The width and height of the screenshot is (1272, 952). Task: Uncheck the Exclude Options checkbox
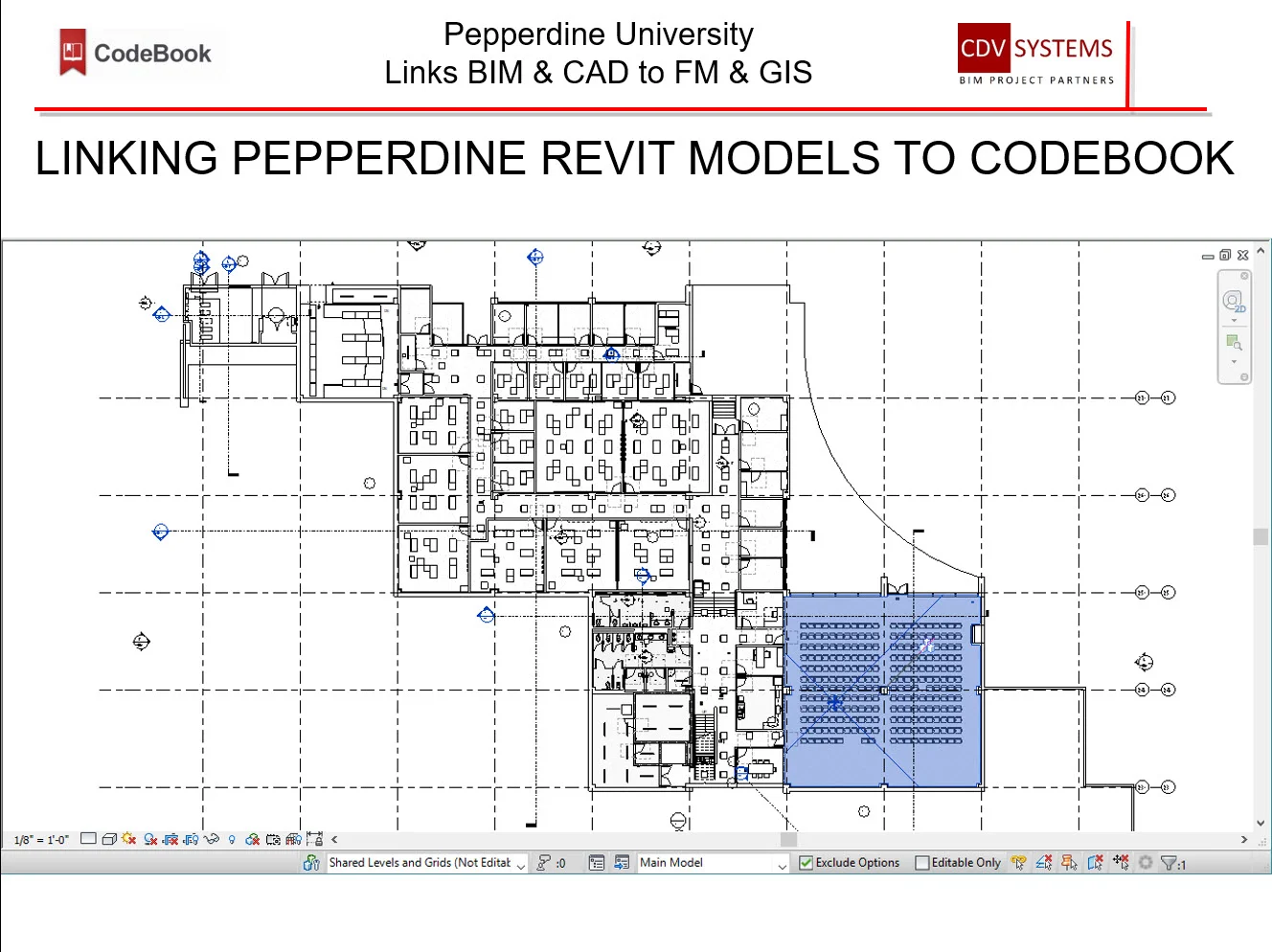tap(806, 863)
